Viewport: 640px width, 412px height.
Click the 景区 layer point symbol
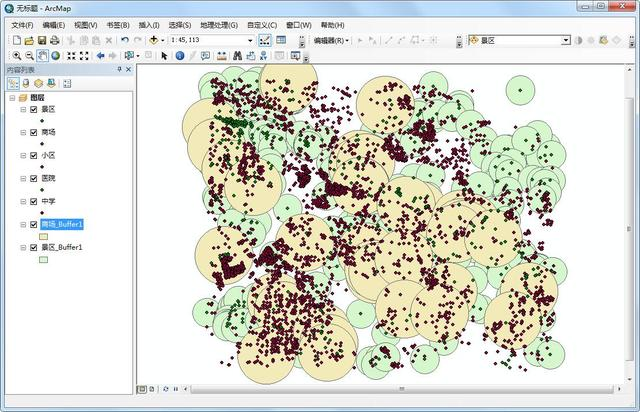pyautogui.click(x=42, y=121)
